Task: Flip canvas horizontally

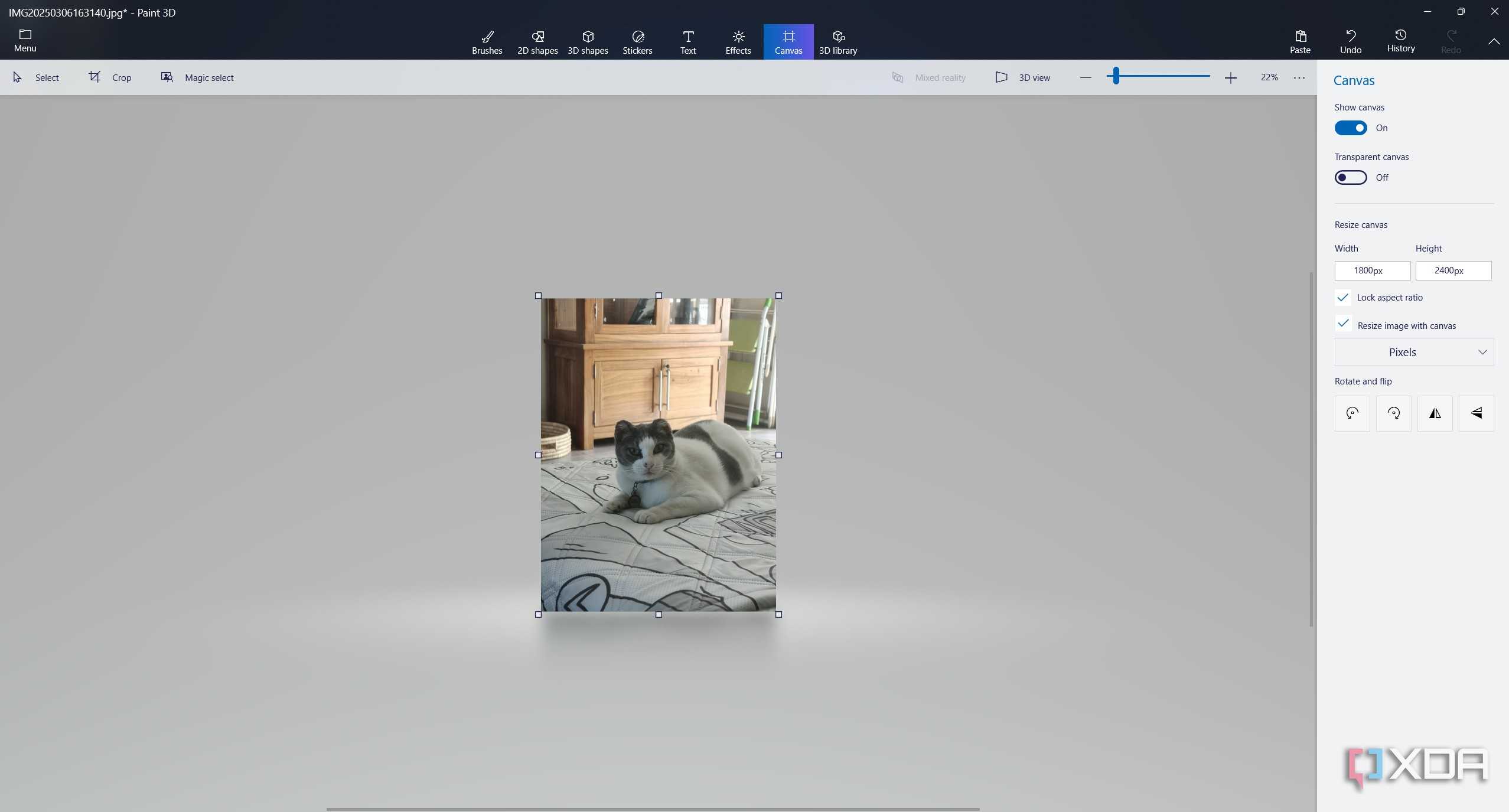Action: click(x=1435, y=413)
